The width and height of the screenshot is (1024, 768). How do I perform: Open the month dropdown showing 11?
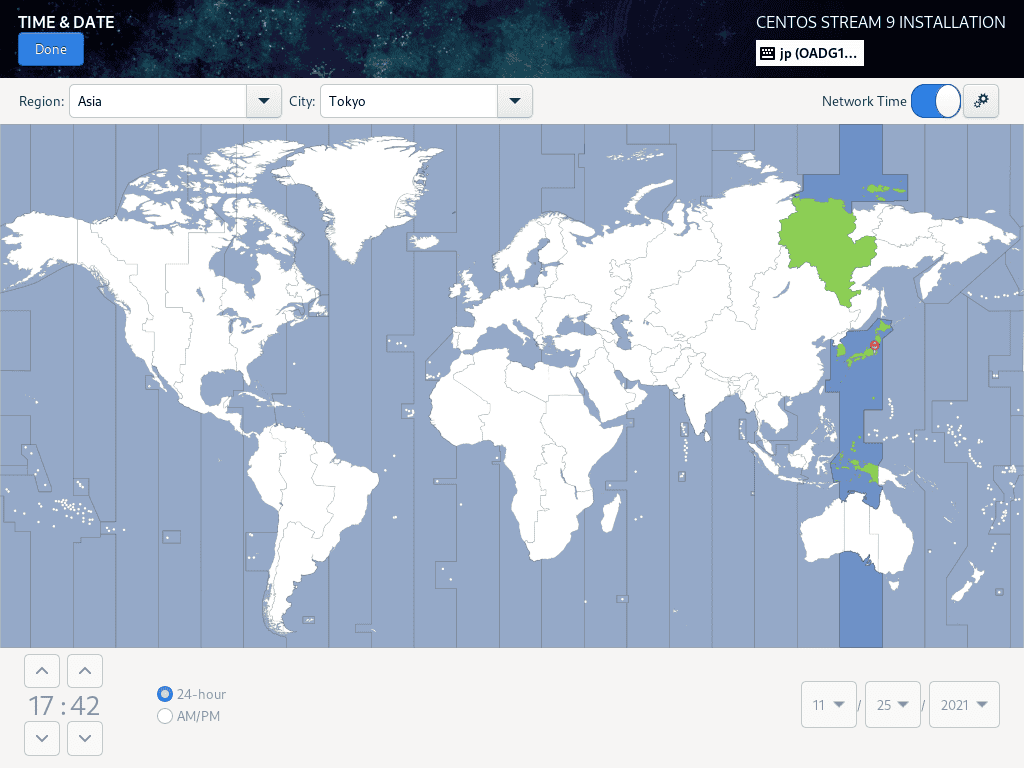coord(829,705)
